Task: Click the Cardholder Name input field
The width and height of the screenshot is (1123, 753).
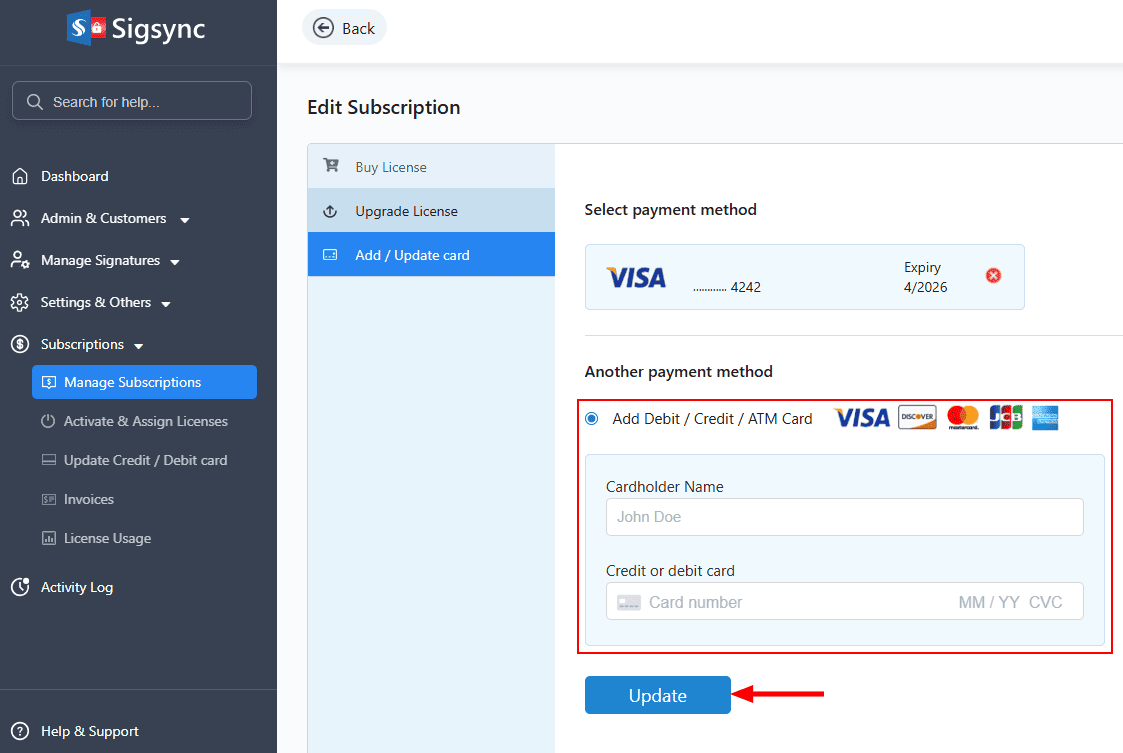Action: 844,517
